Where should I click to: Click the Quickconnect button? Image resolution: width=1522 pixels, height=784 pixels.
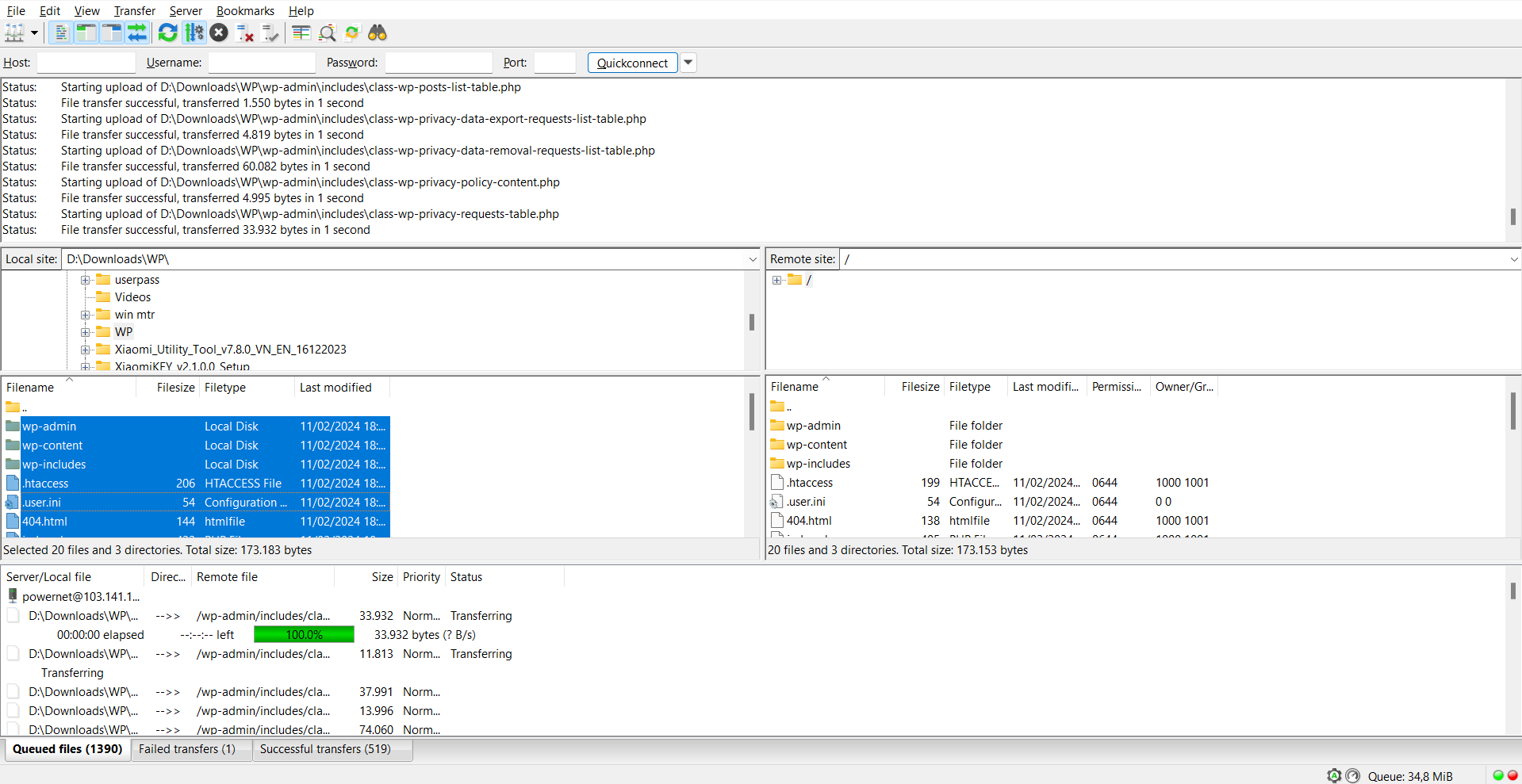[x=632, y=63]
